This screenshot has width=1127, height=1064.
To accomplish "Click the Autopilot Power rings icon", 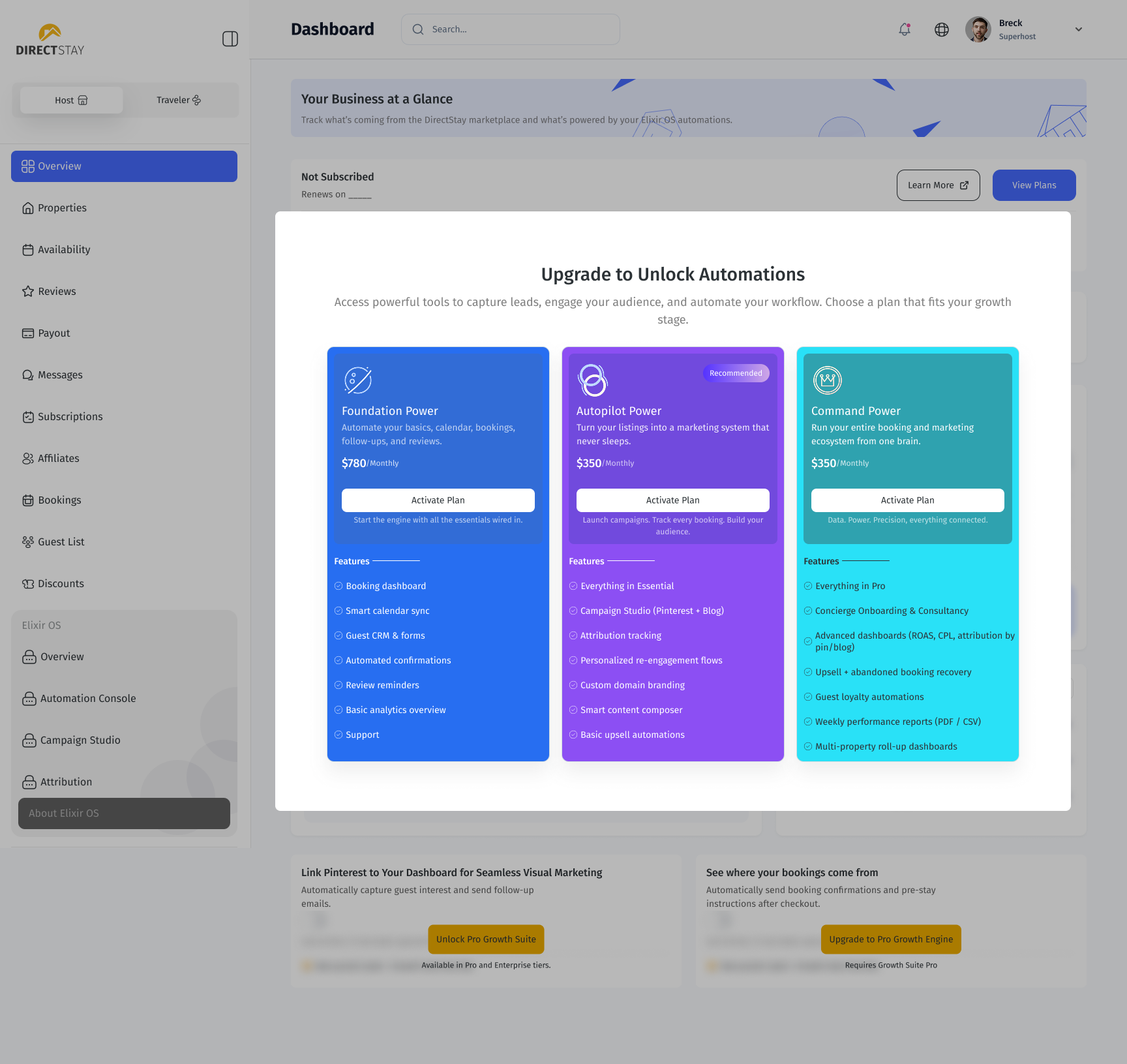I will [x=592, y=380].
